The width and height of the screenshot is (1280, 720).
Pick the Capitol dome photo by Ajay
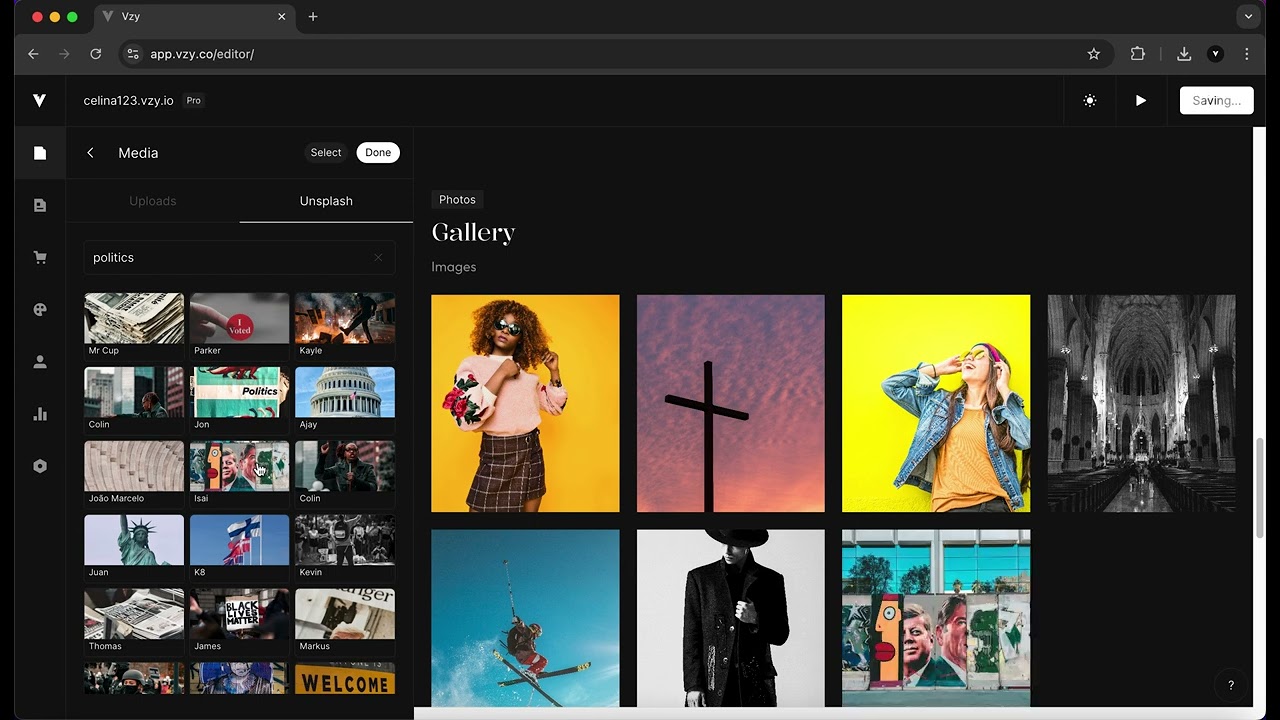pos(345,392)
